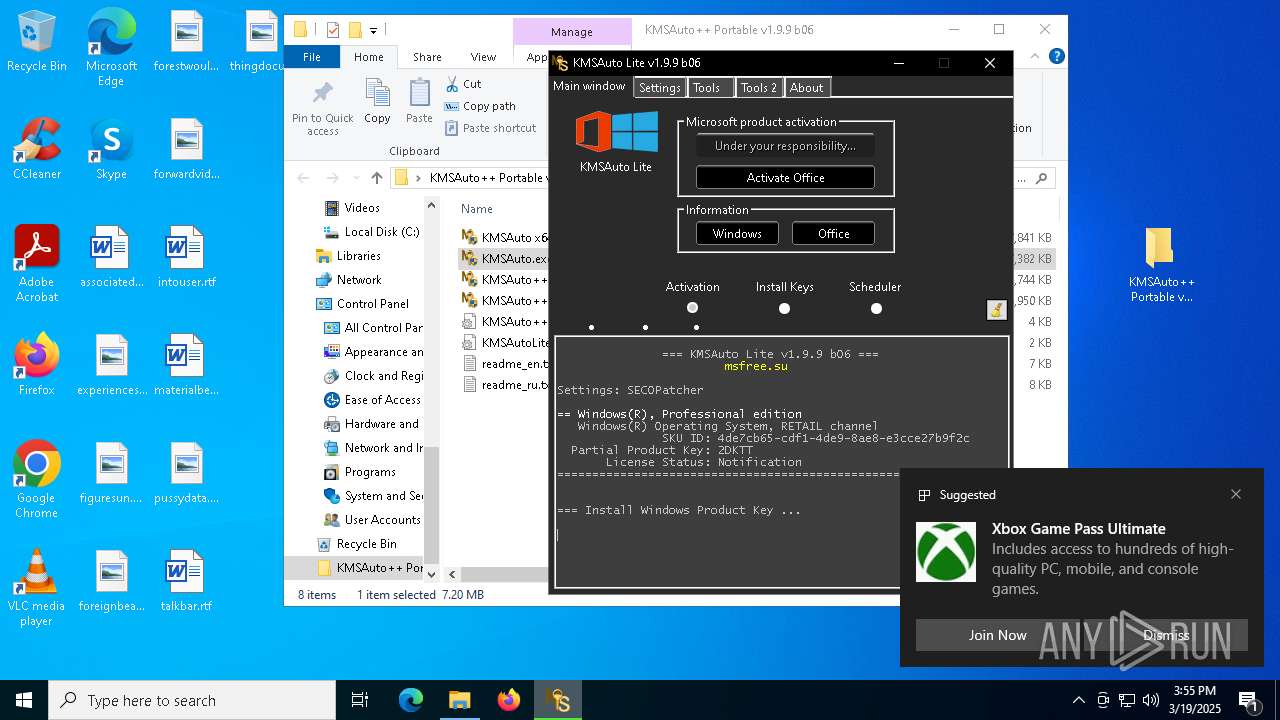This screenshot has width=1280, height=720.
Task: Open talkbar.rtf document on desktop
Action: click(x=186, y=581)
